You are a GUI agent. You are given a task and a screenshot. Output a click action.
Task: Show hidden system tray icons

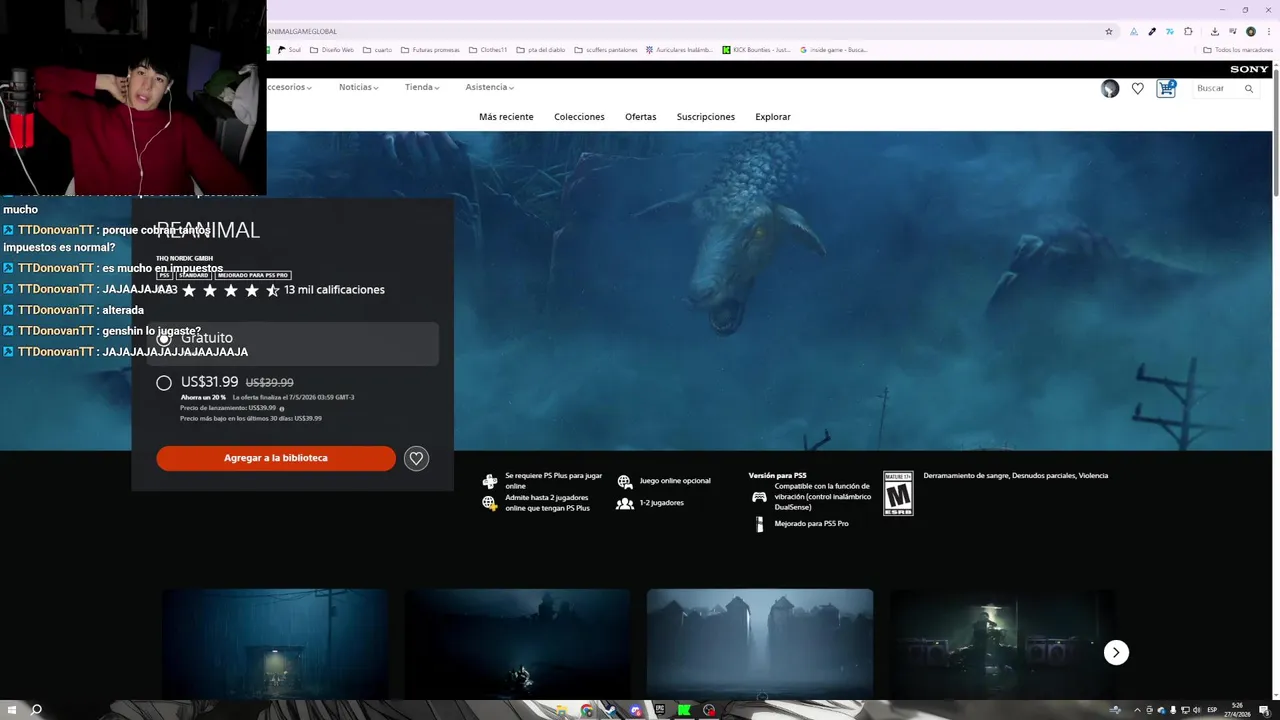1137,710
